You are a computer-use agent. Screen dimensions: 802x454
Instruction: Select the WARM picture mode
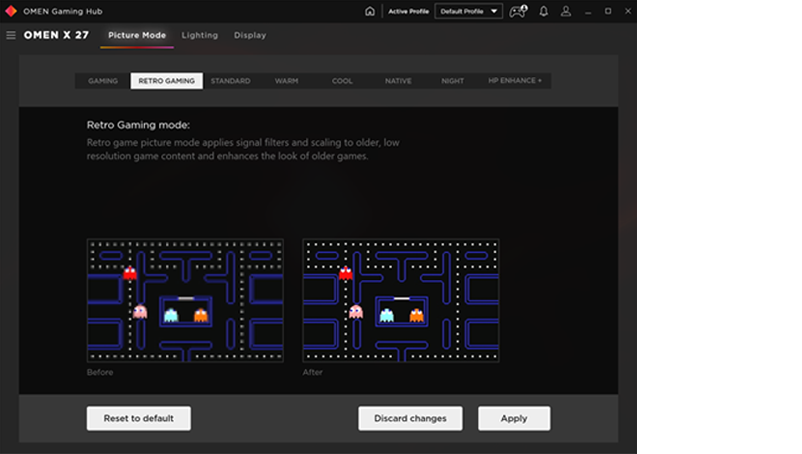pyautogui.click(x=286, y=81)
